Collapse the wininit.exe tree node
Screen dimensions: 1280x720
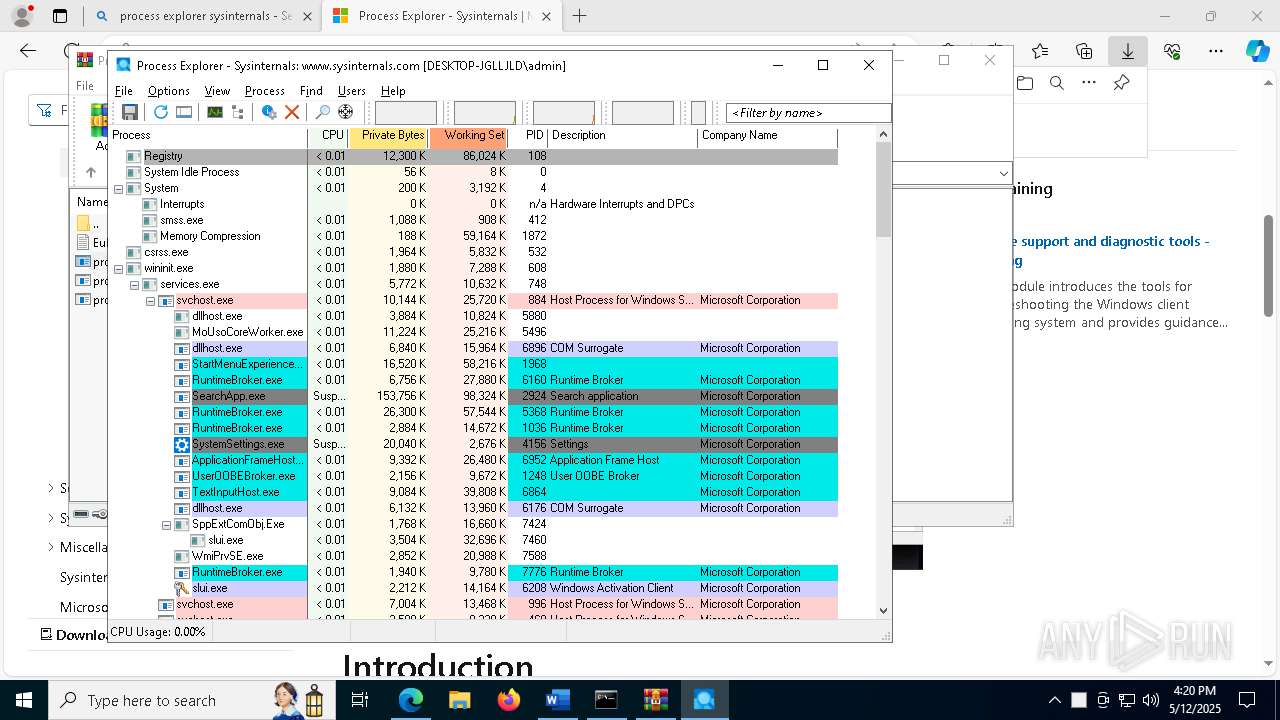click(x=118, y=268)
